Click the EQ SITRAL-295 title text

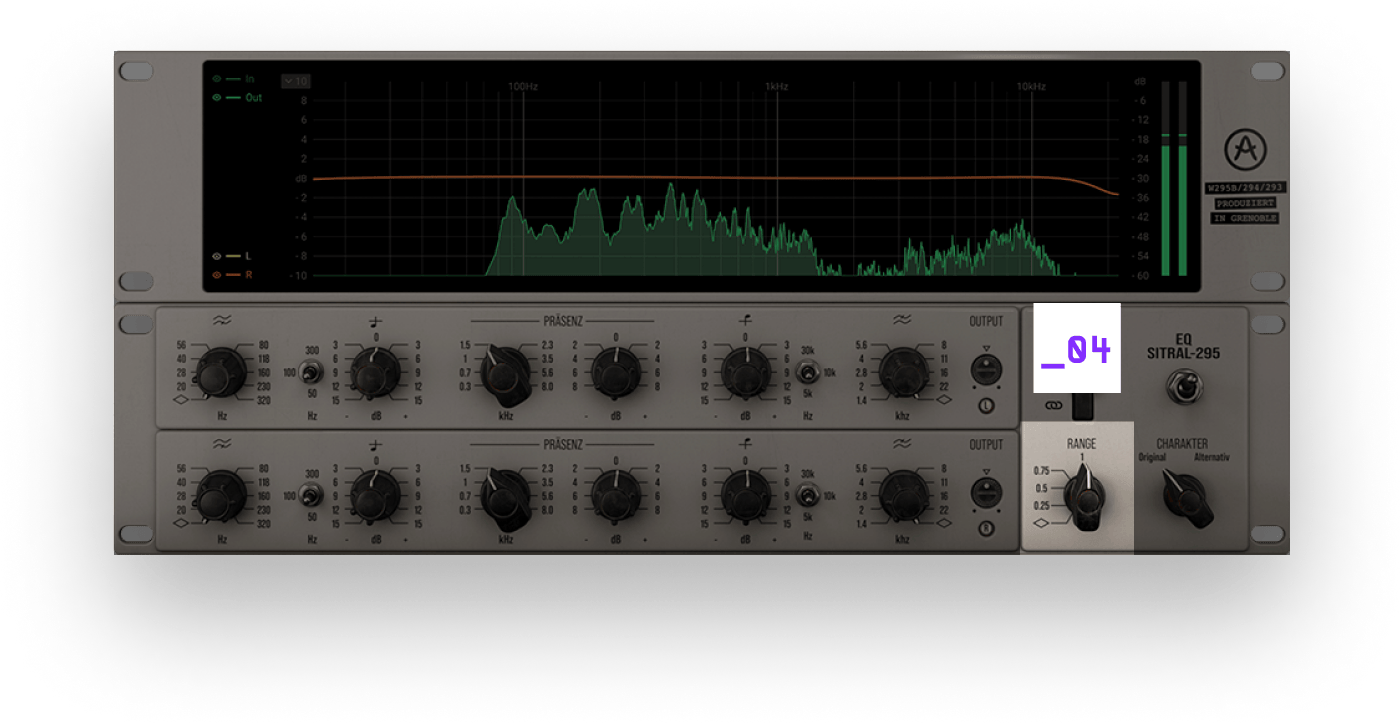pyautogui.click(x=1183, y=346)
